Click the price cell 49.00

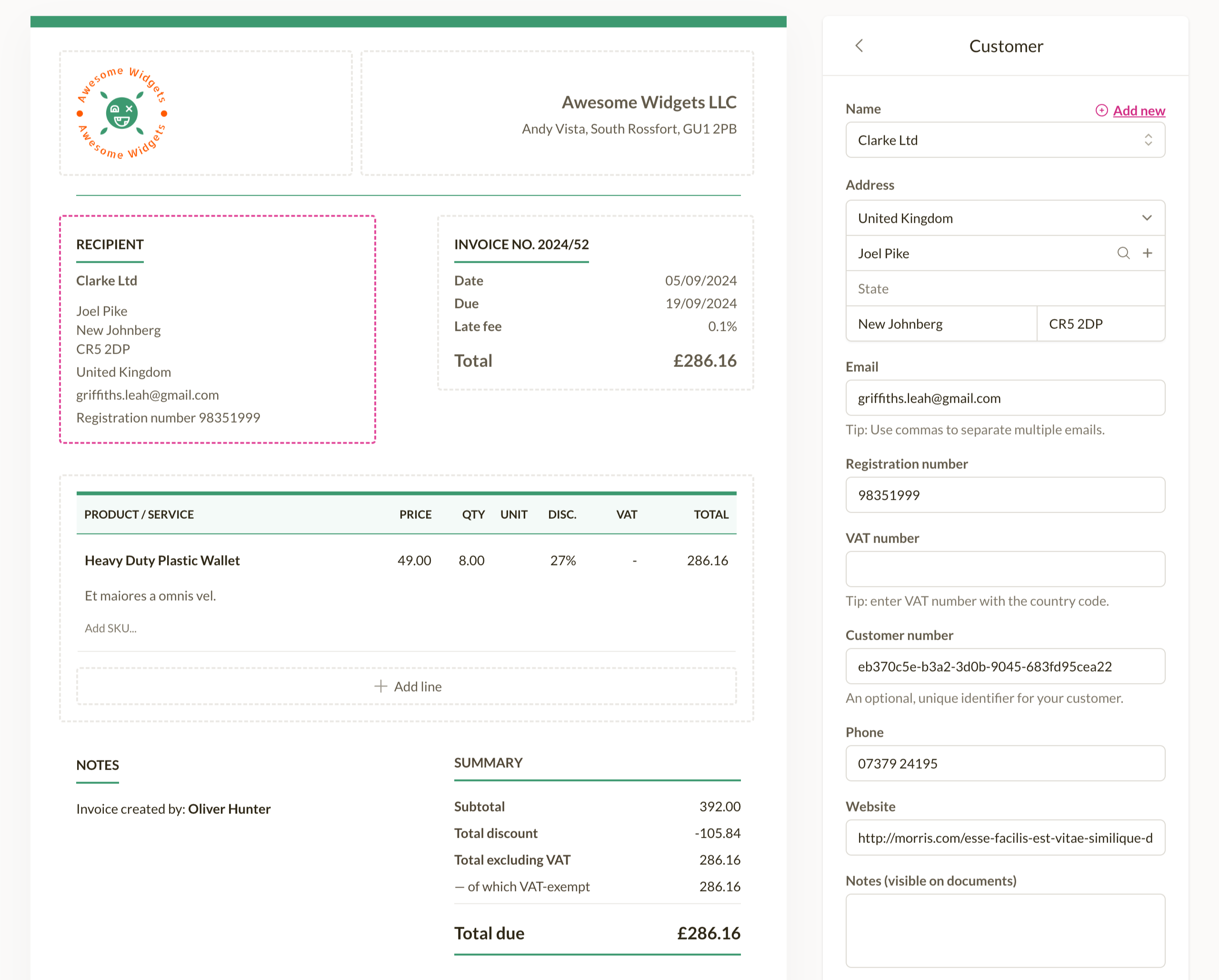coord(414,561)
